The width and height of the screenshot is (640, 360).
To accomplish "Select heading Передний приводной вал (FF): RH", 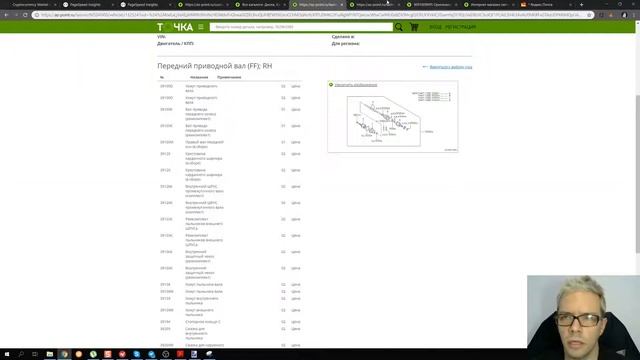I will 215,66.
